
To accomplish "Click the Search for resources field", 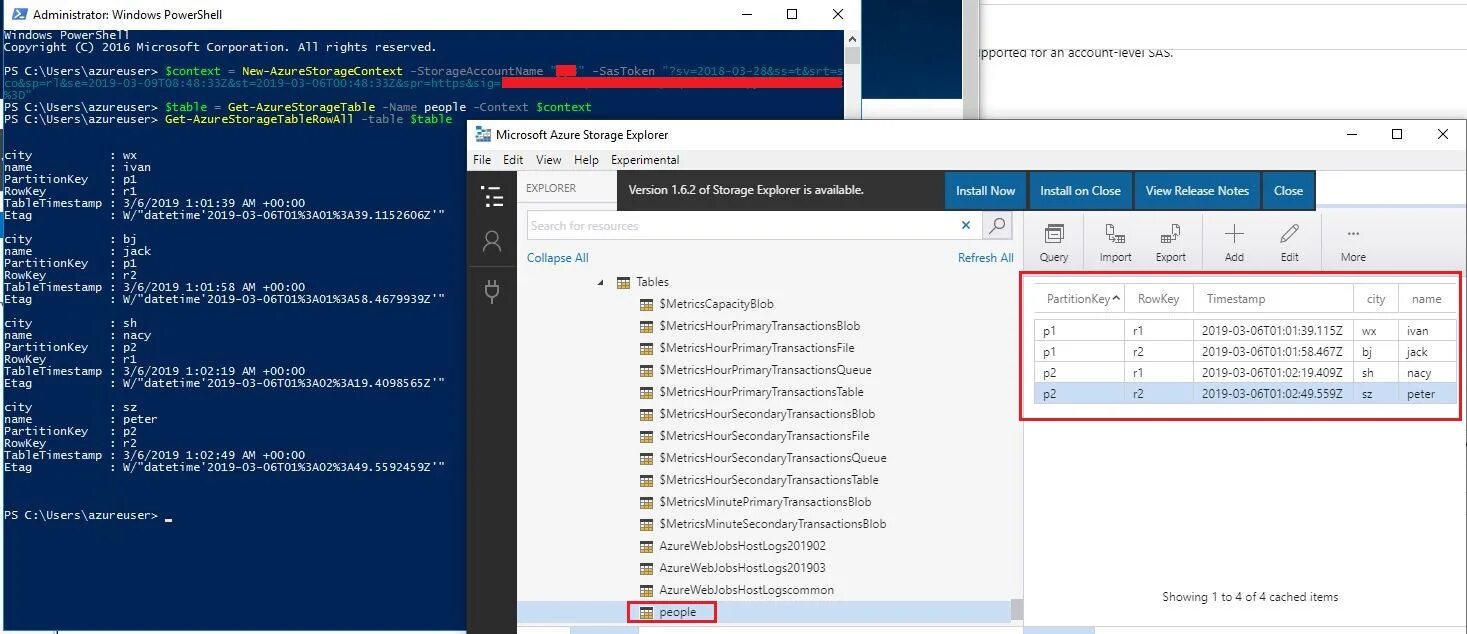I will 755,226.
